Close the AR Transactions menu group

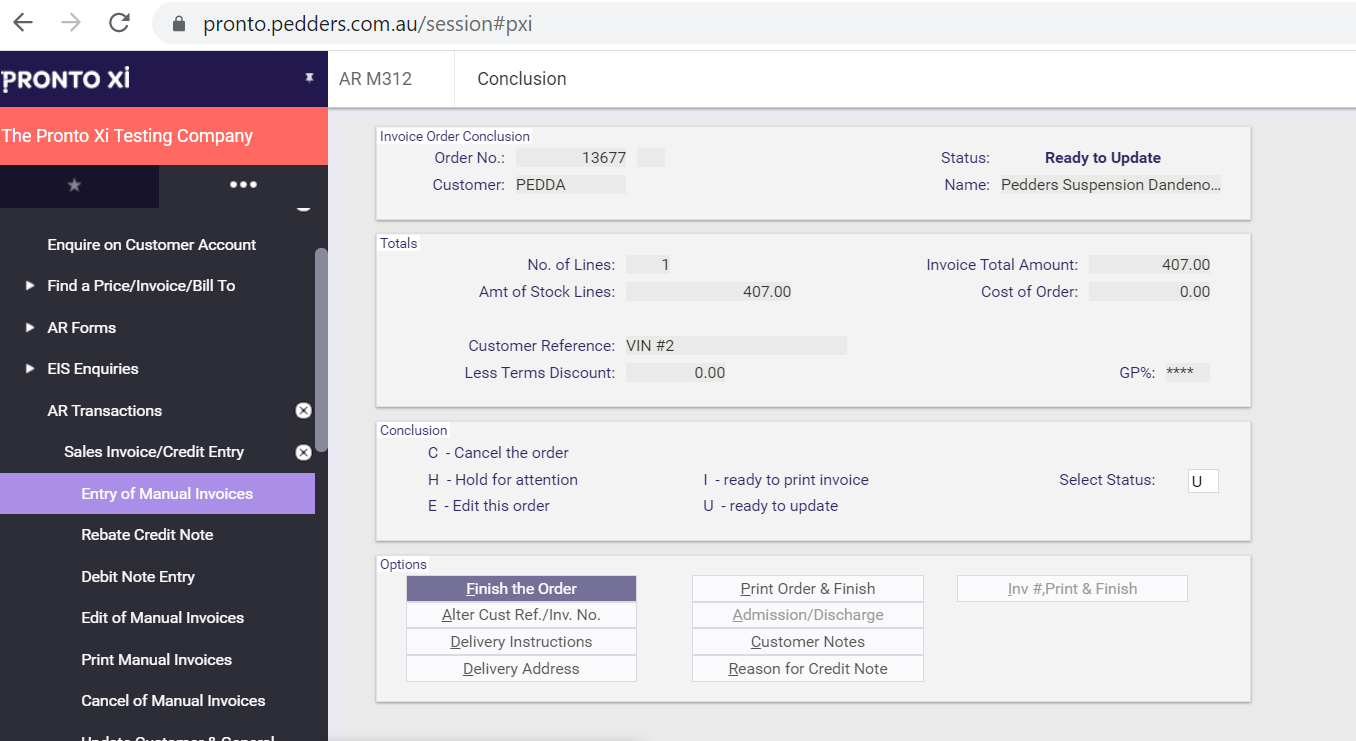pyautogui.click(x=304, y=411)
